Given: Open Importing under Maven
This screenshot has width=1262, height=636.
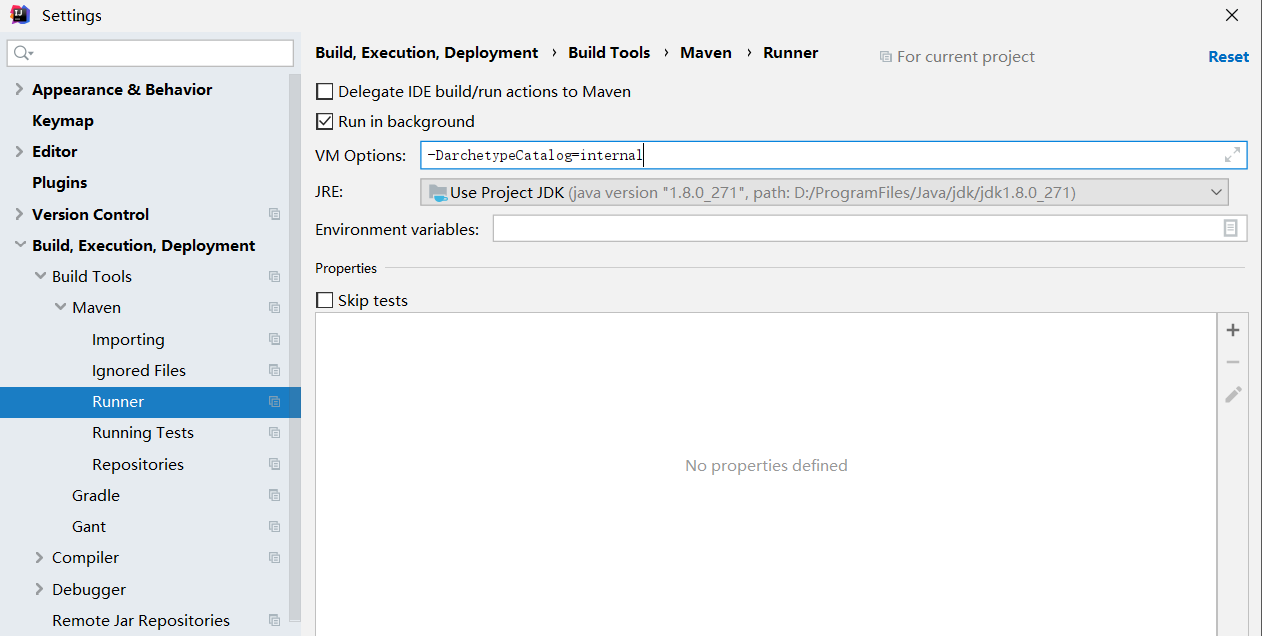Looking at the screenshot, I should click(x=128, y=339).
